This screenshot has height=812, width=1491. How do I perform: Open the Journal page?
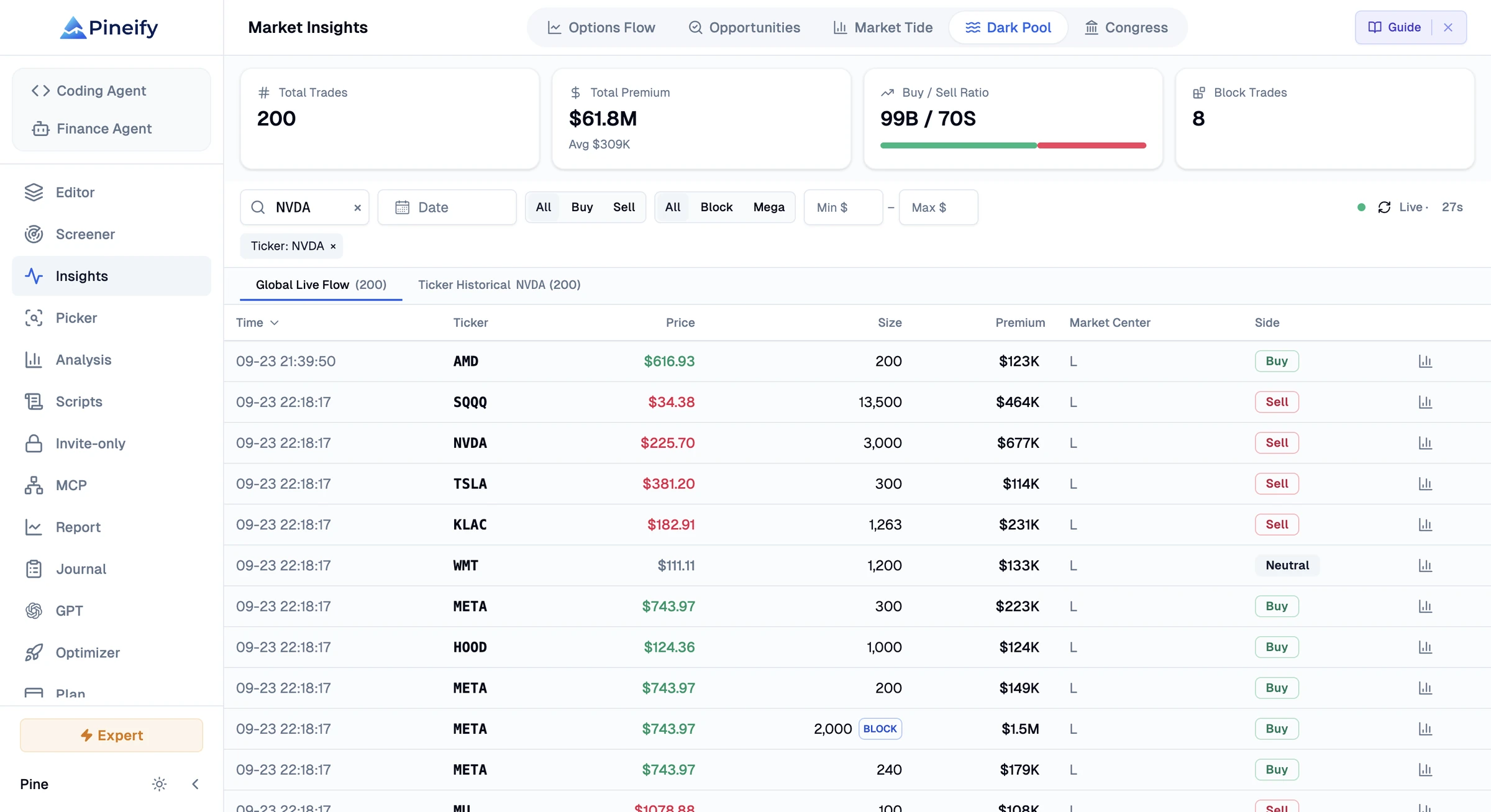[111, 568]
